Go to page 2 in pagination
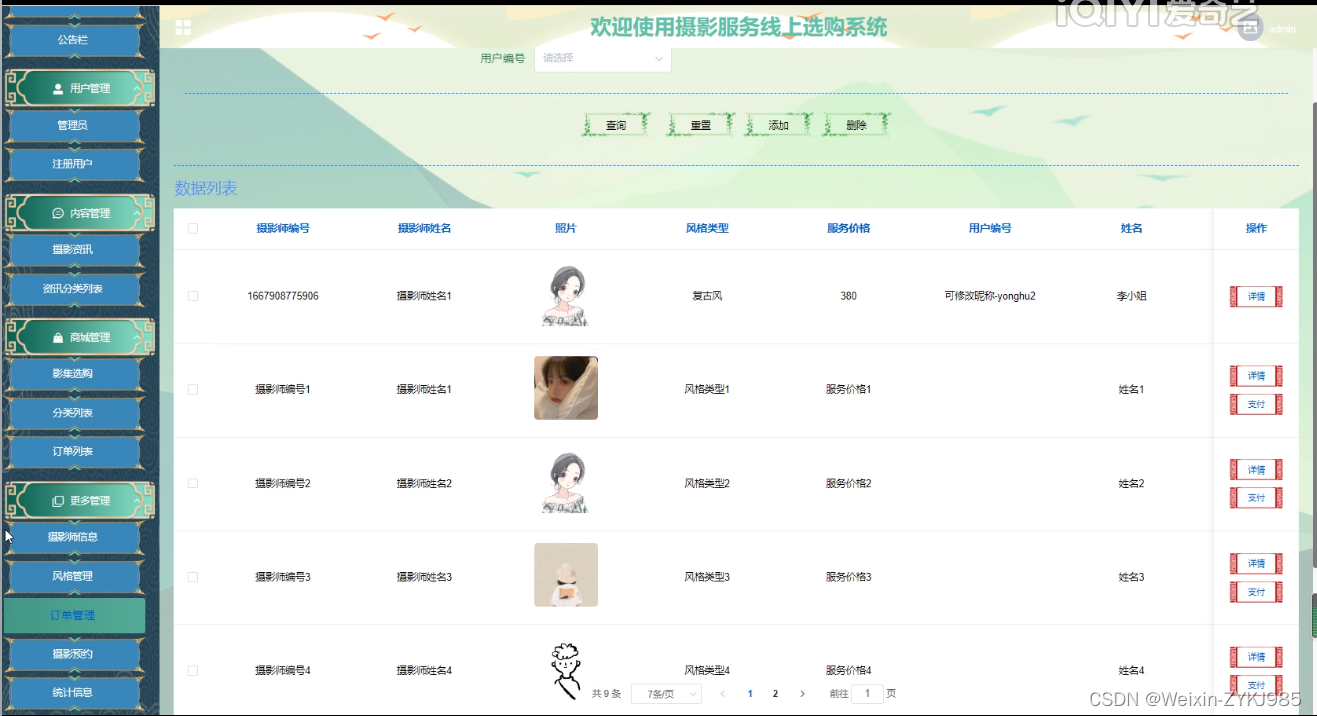This screenshot has height=716, width=1317. click(x=775, y=693)
